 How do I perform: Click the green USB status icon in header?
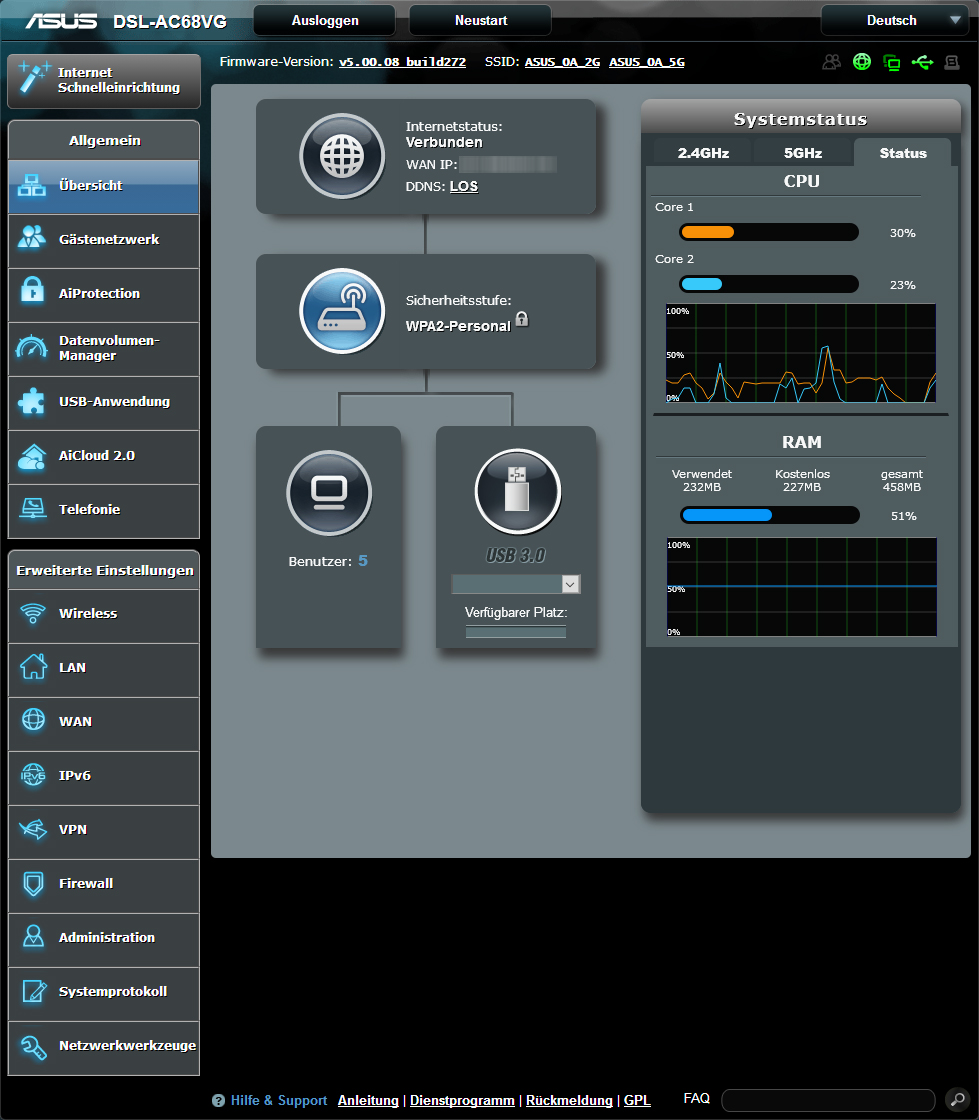[922, 63]
